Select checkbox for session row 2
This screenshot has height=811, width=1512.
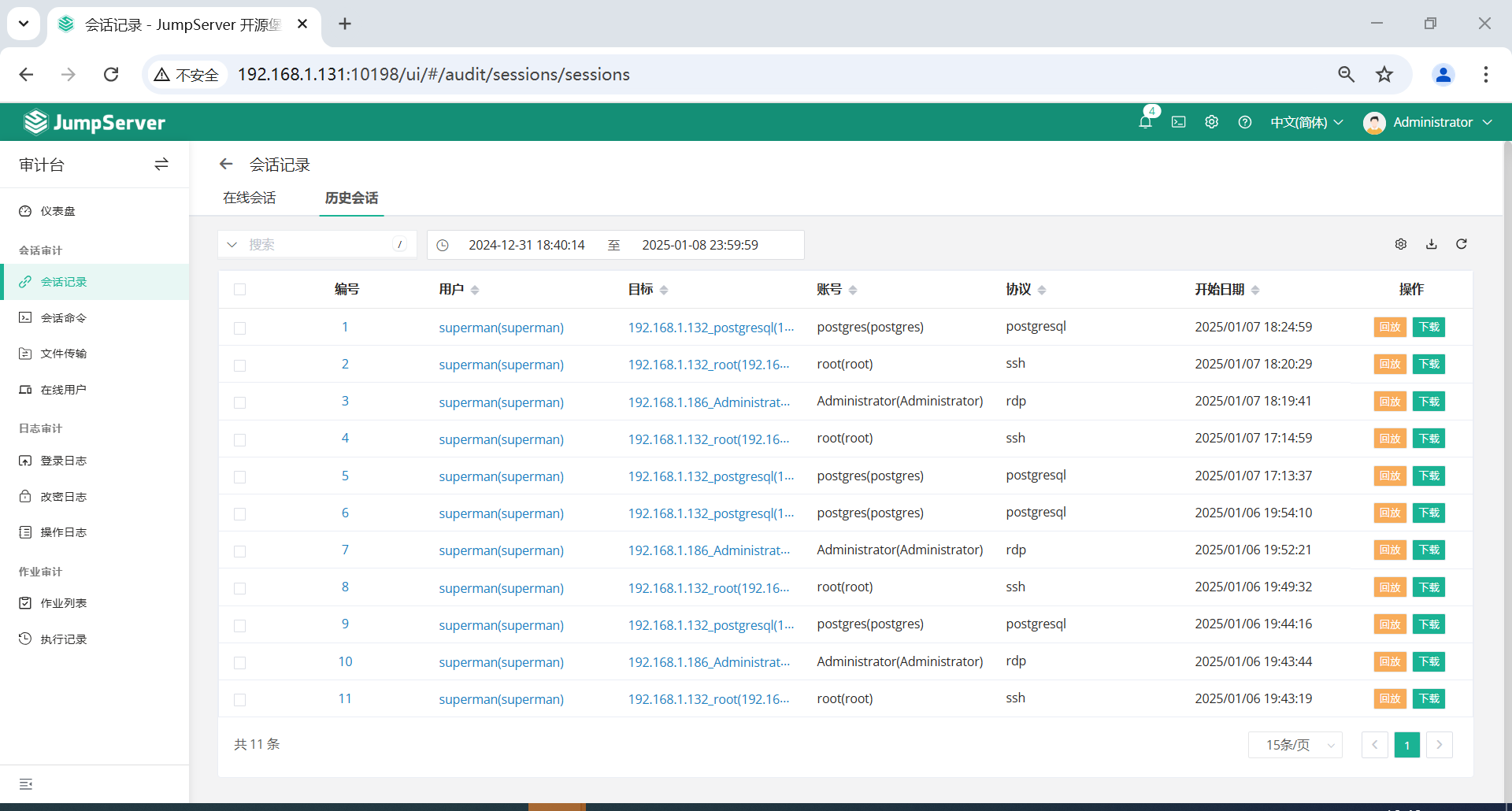(x=240, y=365)
